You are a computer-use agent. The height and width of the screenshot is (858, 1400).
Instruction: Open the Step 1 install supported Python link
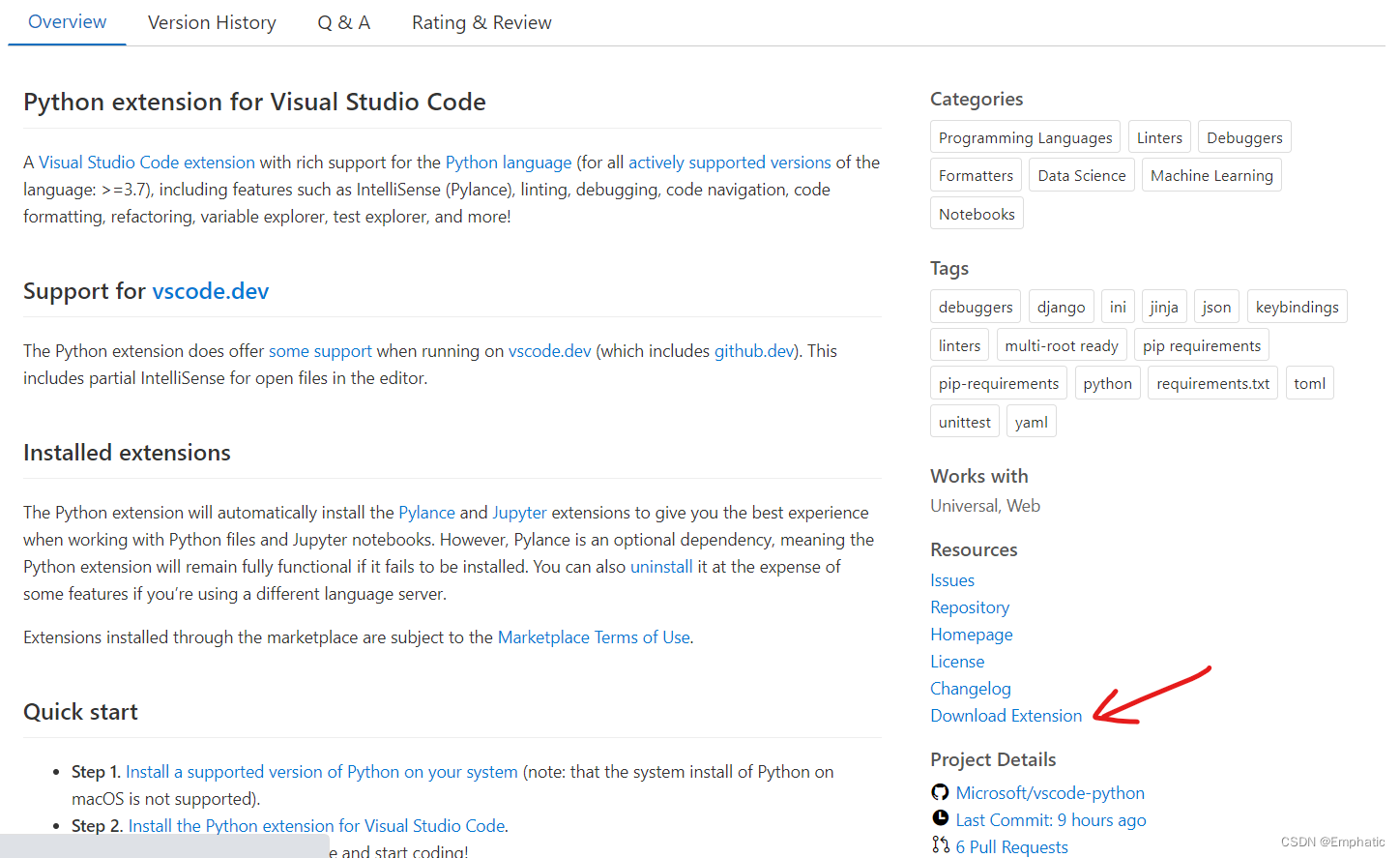[322, 772]
